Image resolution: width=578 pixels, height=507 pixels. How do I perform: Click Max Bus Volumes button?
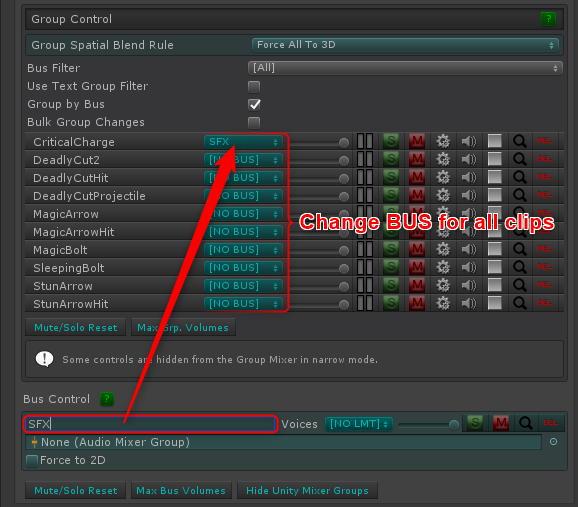181,490
